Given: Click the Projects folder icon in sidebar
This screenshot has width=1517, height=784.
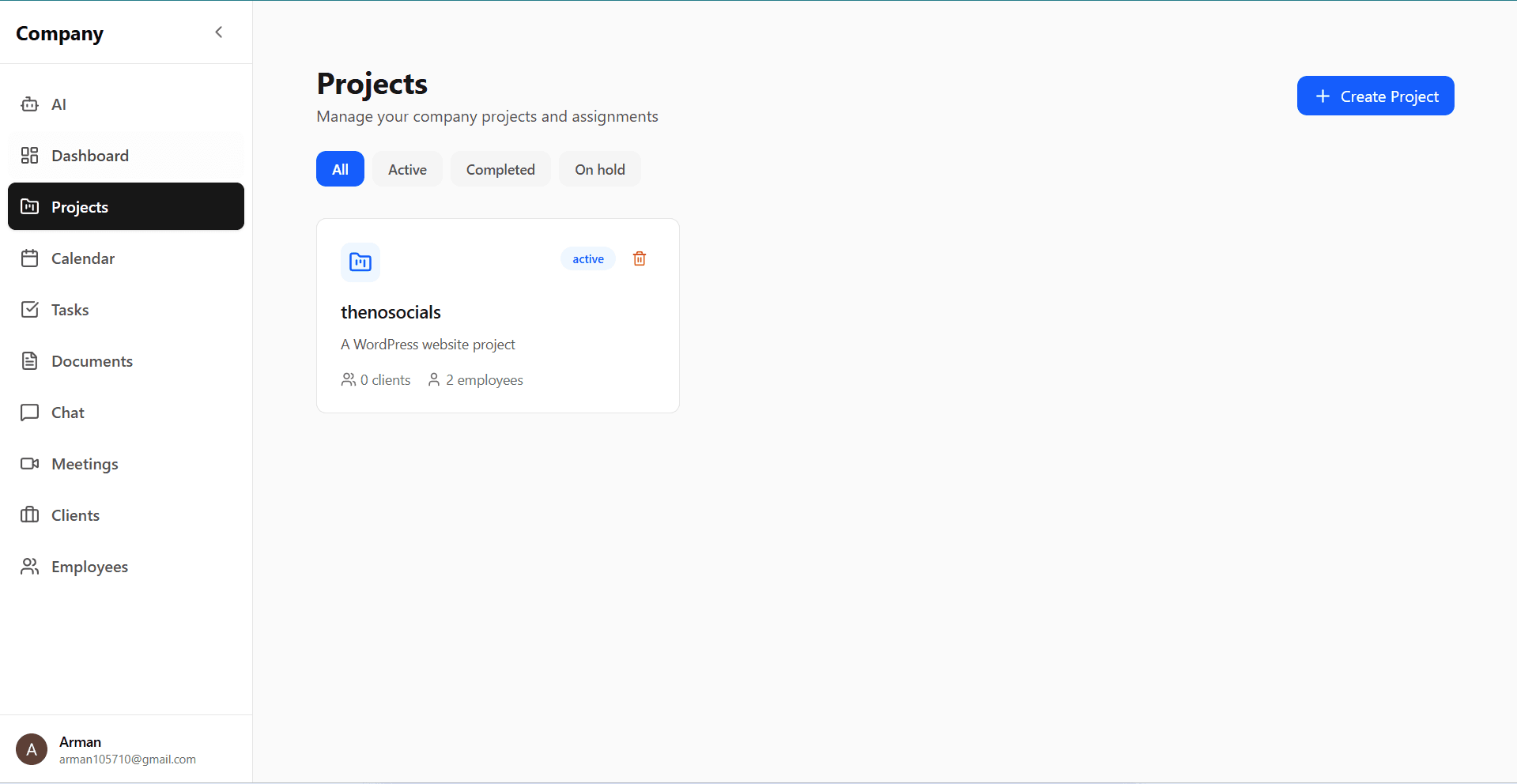Looking at the screenshot, I should pos(29,206).
